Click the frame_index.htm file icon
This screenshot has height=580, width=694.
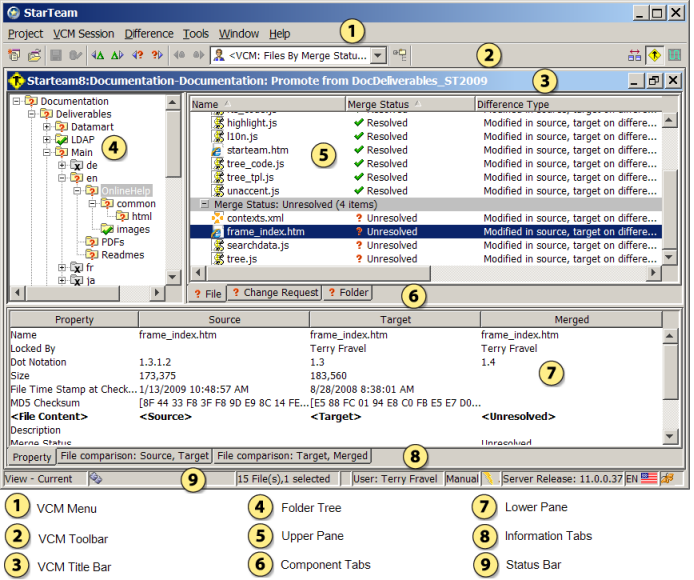coord(217,231)
